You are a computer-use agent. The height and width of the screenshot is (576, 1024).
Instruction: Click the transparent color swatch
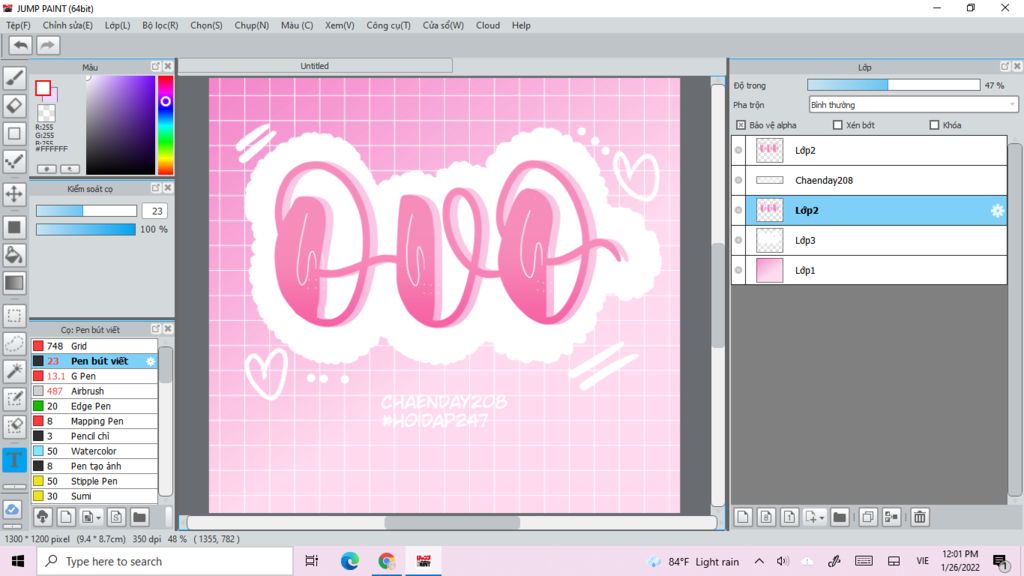point(46,114)
